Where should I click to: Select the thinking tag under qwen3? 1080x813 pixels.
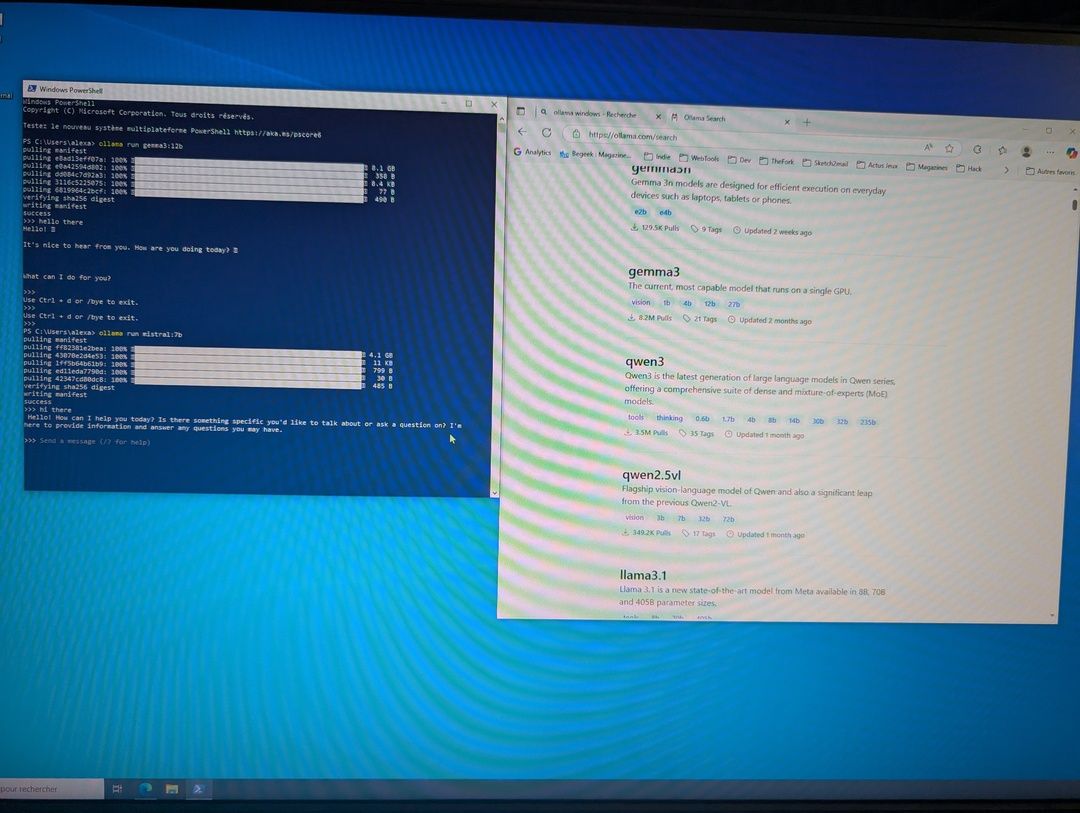669,418
